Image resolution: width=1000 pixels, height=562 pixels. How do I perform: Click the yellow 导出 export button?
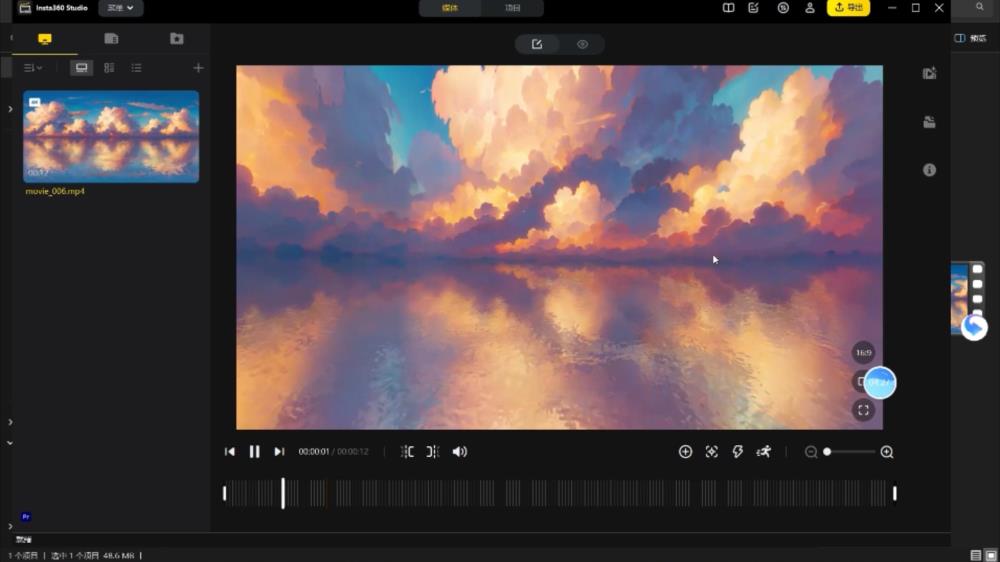pyautogui.click(x=848, y=8)
